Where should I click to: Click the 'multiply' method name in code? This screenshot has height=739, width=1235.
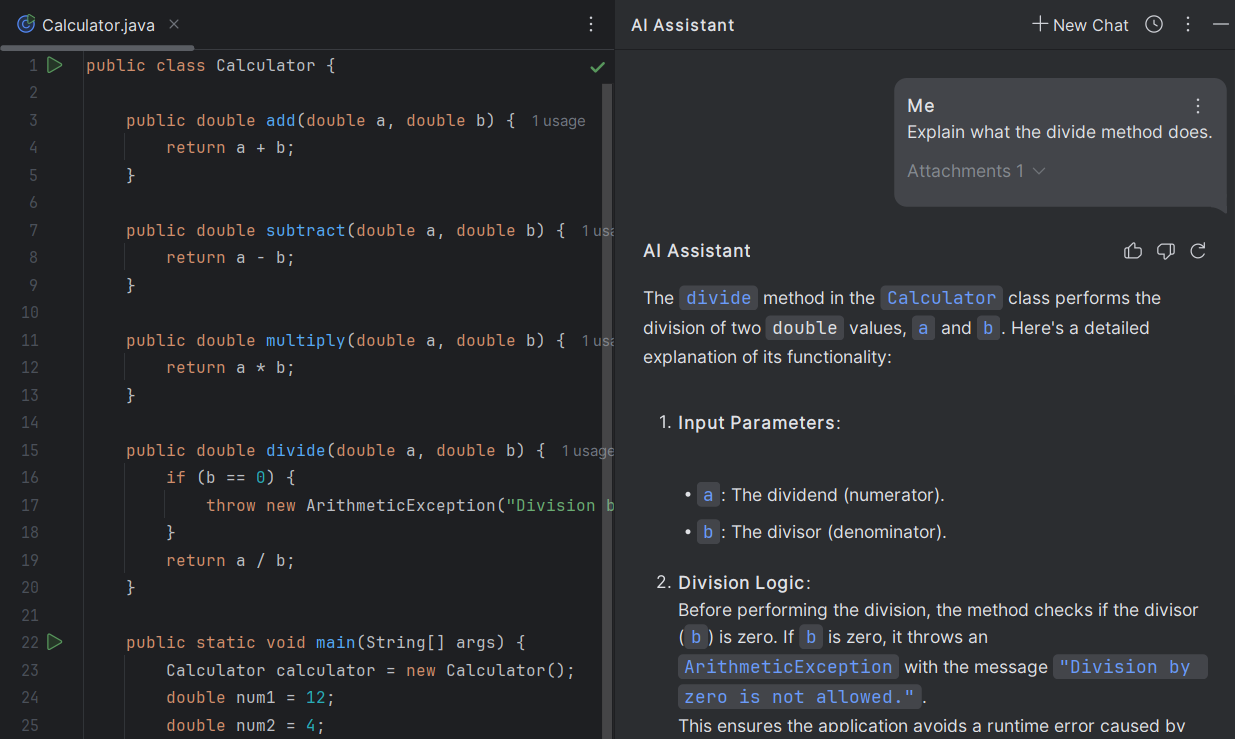tap(305, 340)
